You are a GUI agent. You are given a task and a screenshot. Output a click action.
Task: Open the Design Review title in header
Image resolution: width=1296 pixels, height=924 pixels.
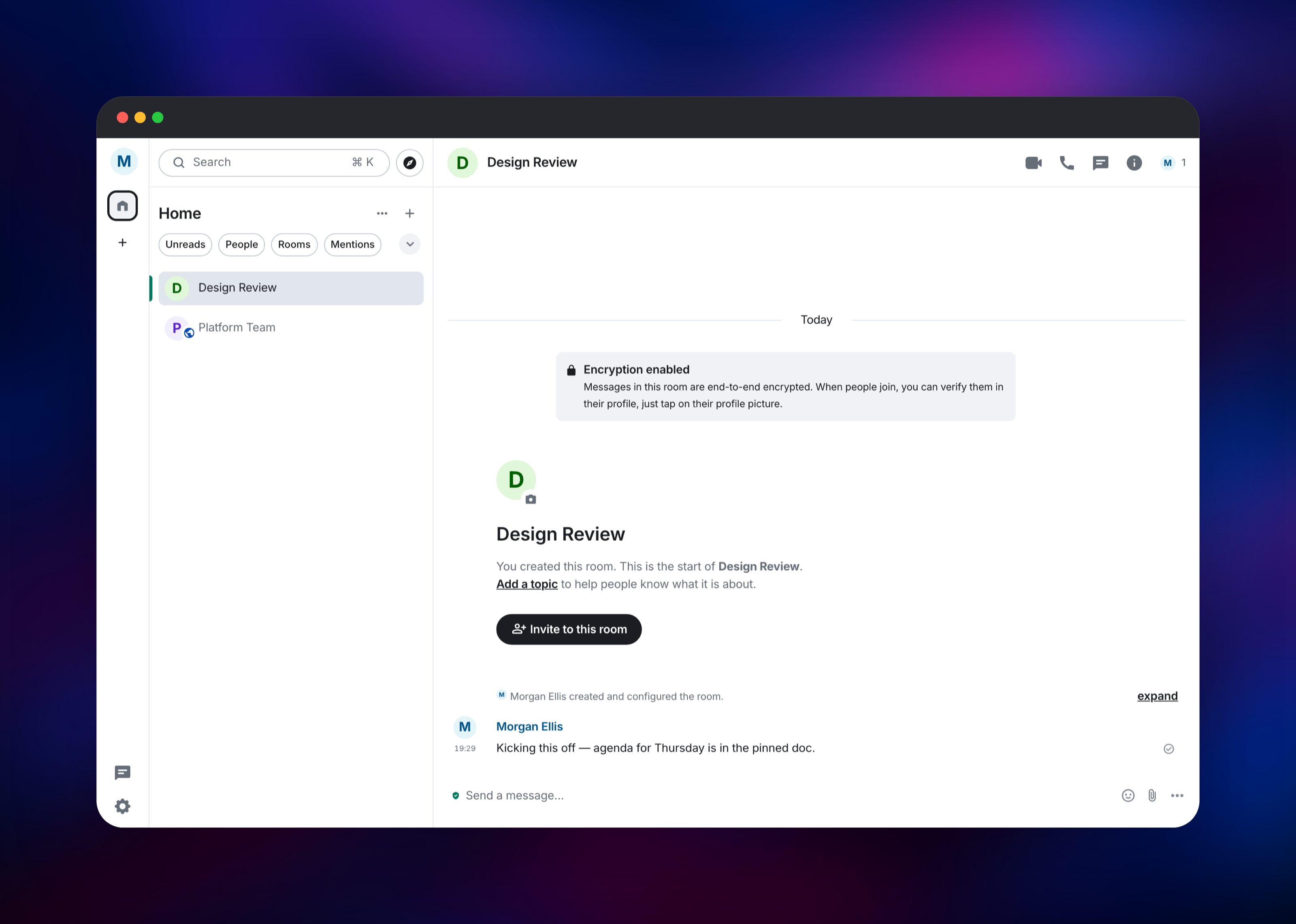tap(532, 163)
